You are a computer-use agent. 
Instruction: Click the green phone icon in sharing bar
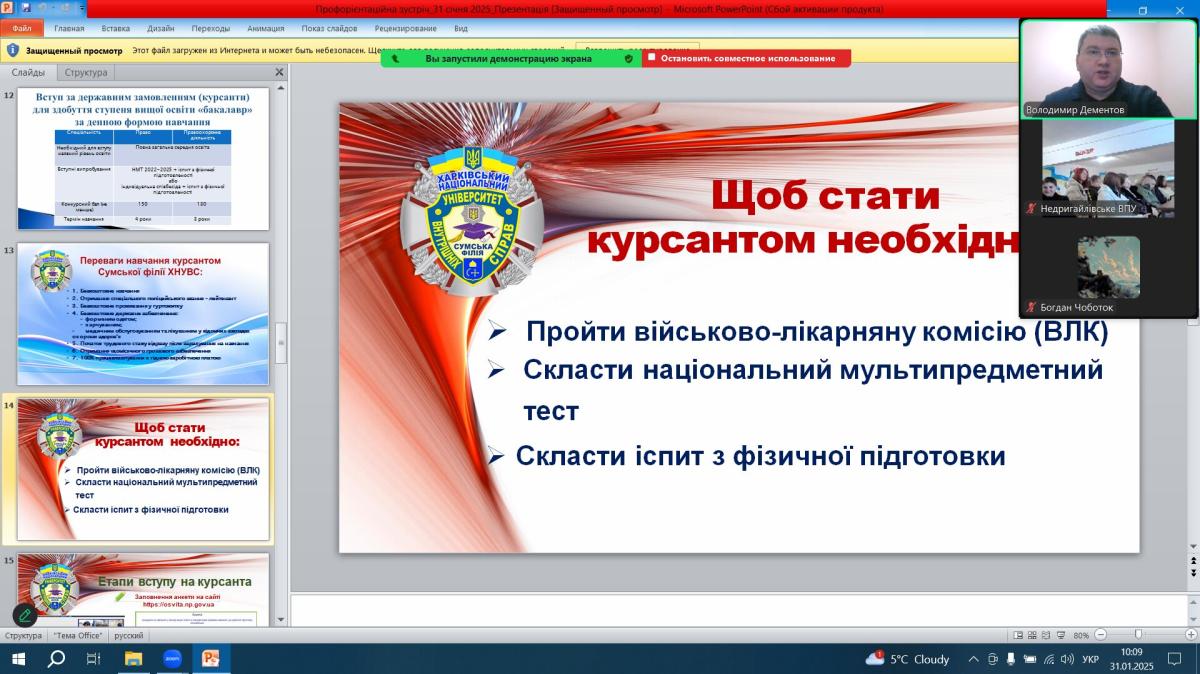(395, 58)
